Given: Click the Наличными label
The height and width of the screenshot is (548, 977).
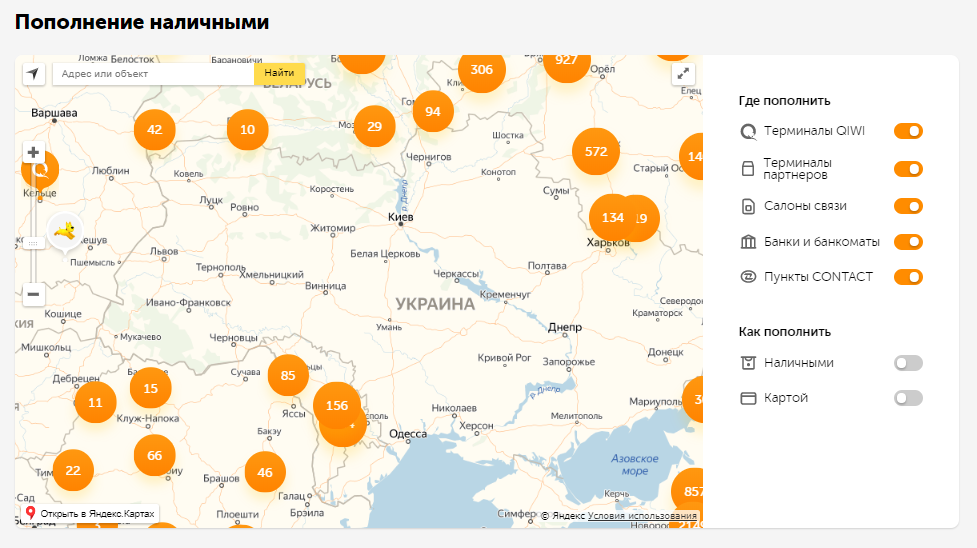Looking at the screenshot, I should [799, 363].
